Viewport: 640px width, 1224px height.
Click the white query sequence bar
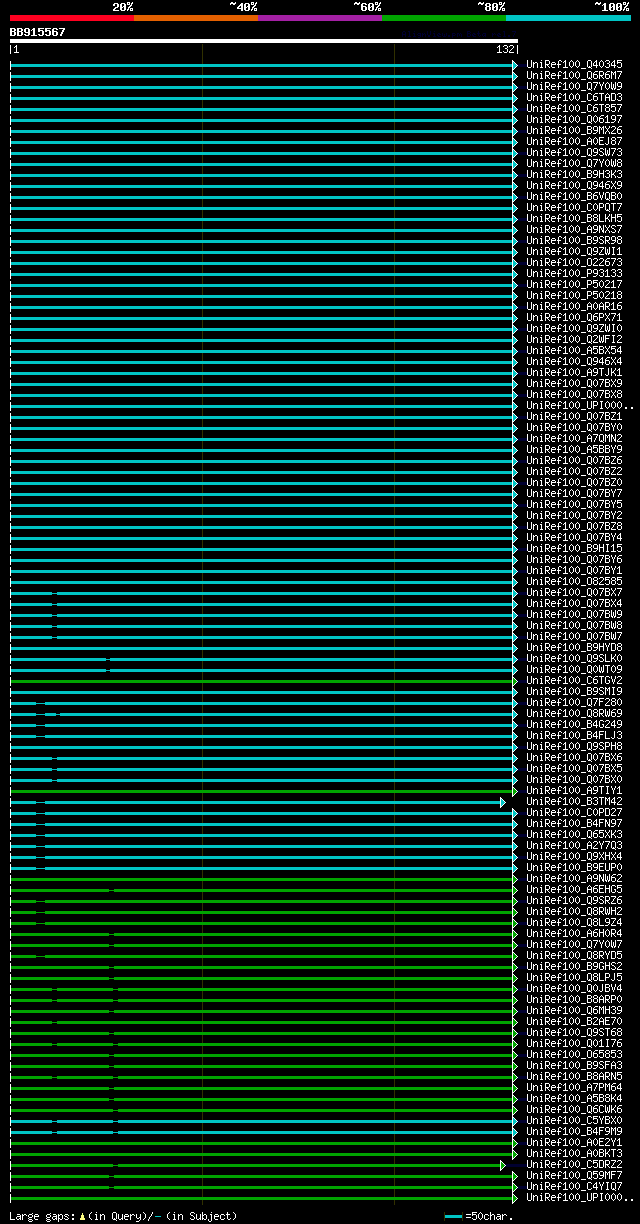click(264, 41)
